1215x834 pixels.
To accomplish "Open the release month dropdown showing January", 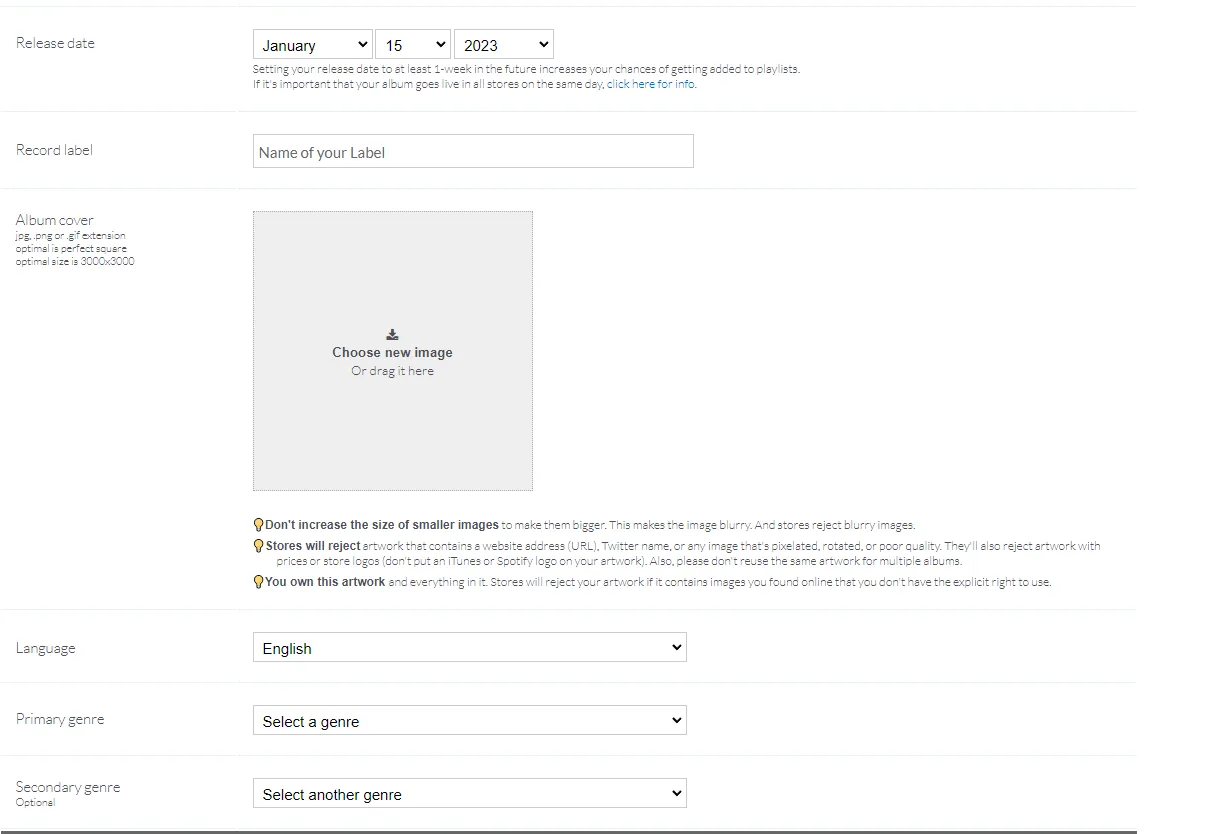I will click(312, 45).
